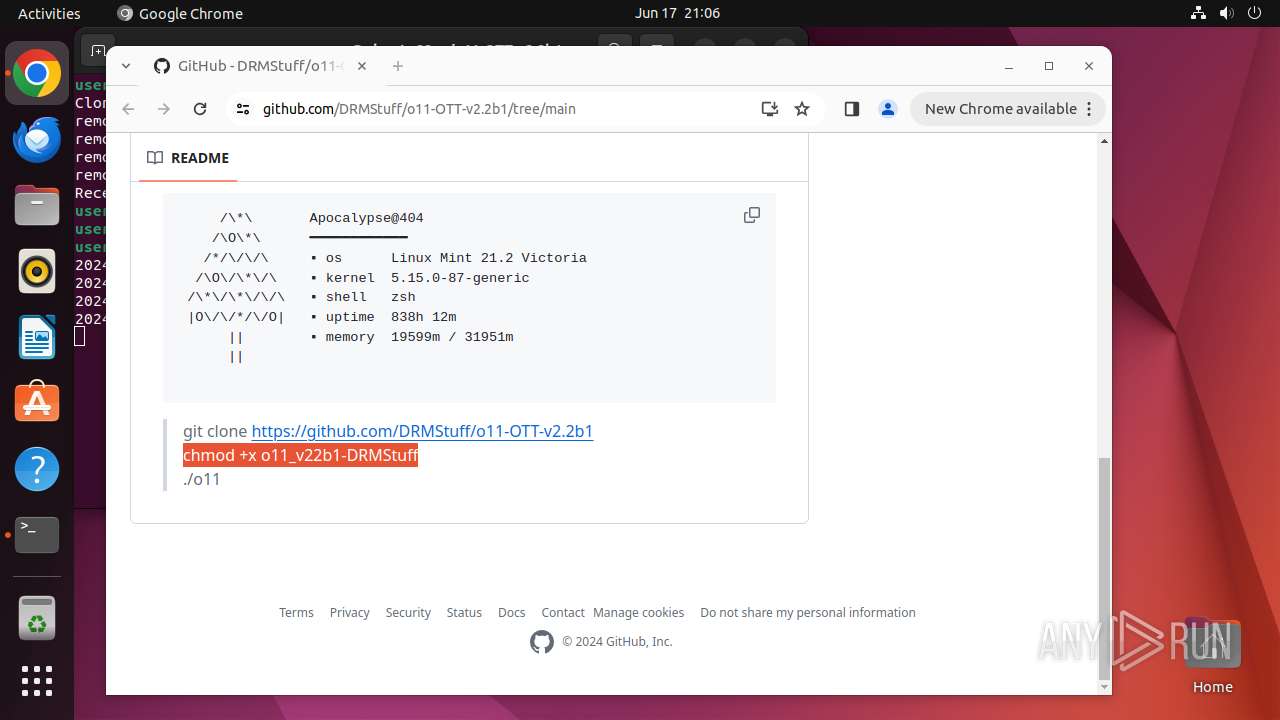Reload the GitHub page
Image resolution: width=1280 pixels, height=720 pixels.
tap(200, 109)
